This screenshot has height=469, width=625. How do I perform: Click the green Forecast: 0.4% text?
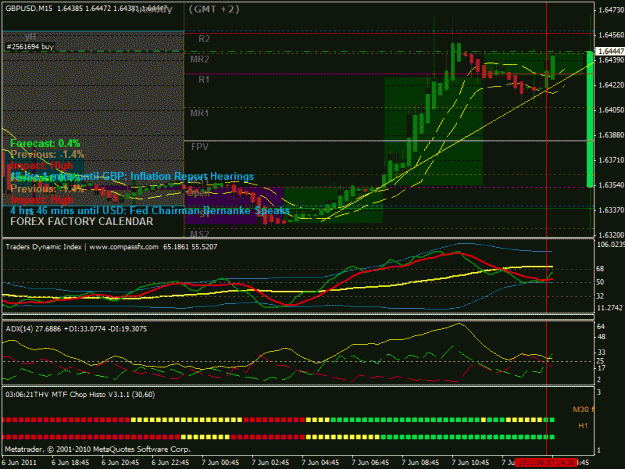45,143
